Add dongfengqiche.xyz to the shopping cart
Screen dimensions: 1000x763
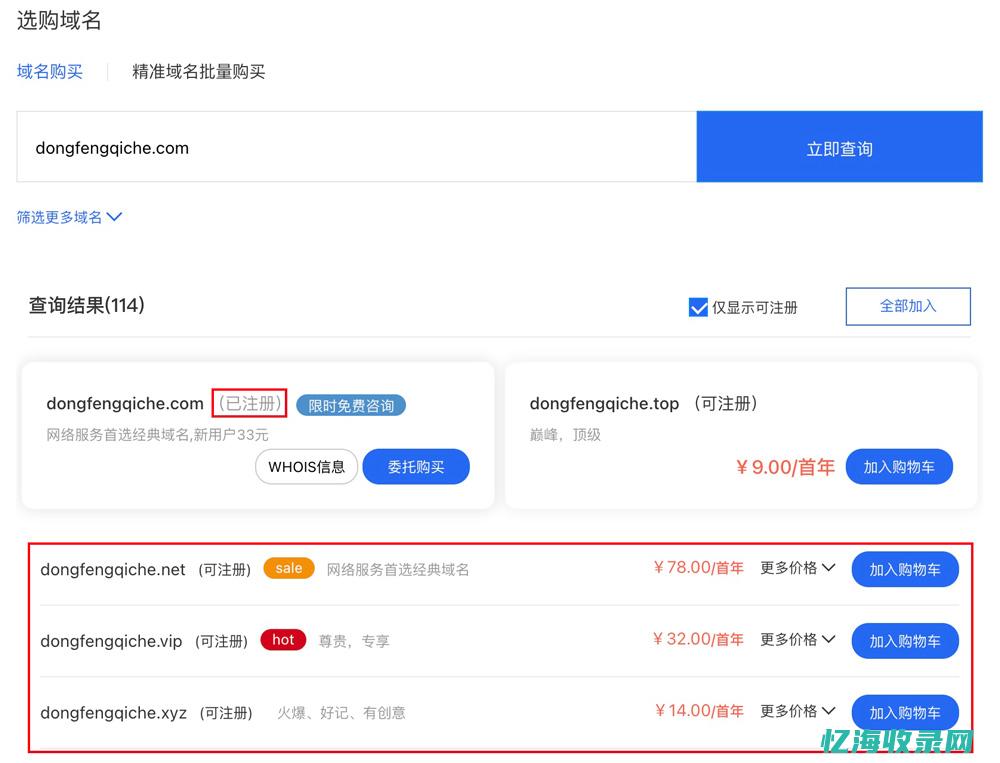click(x=905, y=712)
